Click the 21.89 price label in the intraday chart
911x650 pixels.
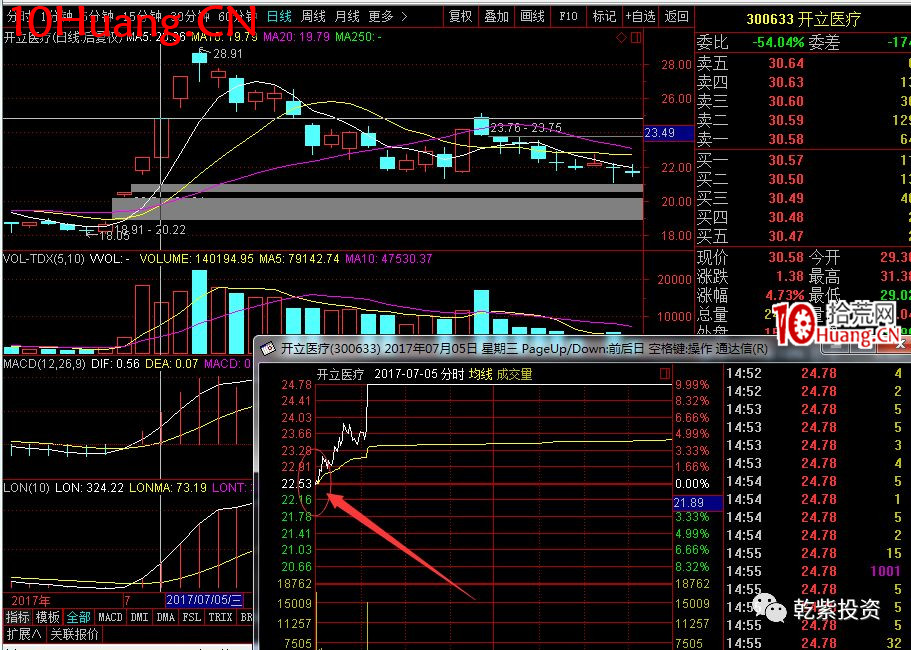697,502
